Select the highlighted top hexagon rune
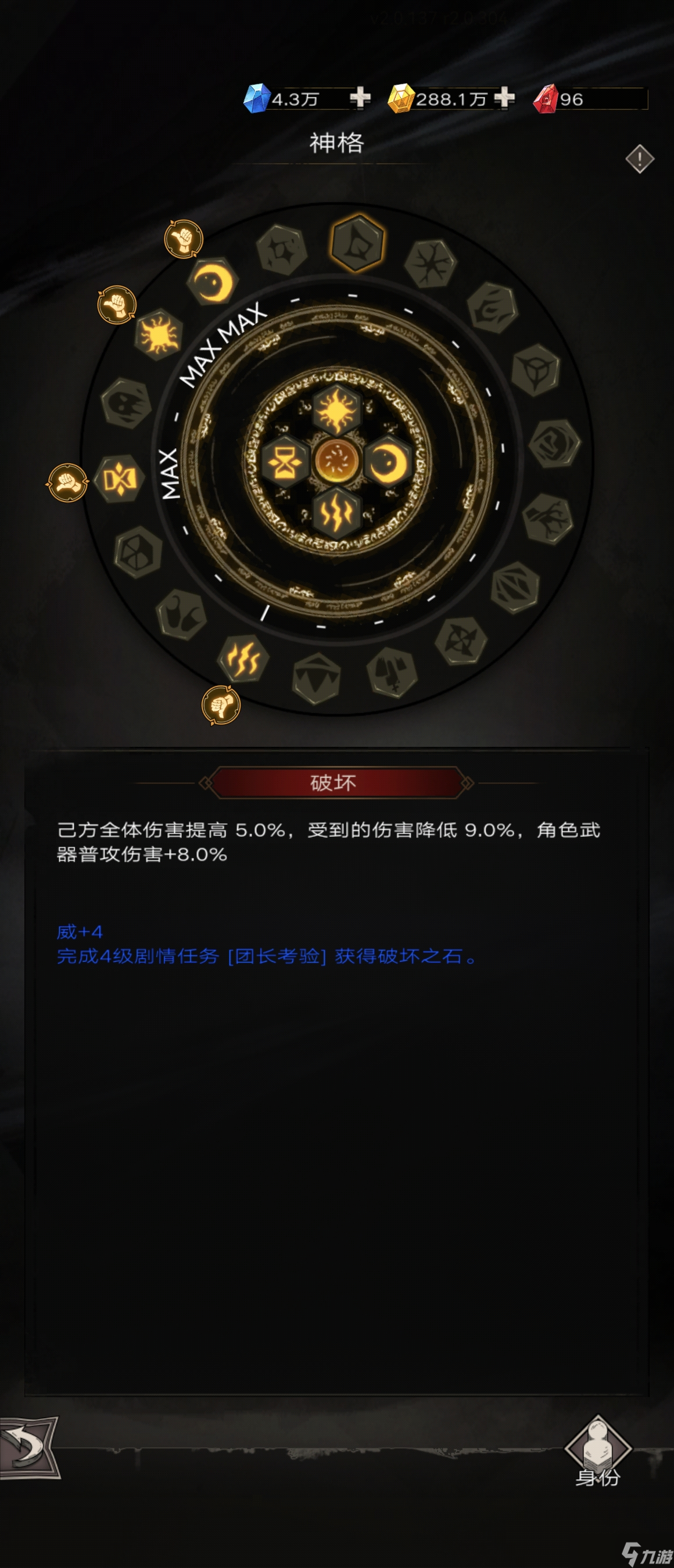Image resolution: width=674 pixels, height=1568 pixels. [357, 242]
